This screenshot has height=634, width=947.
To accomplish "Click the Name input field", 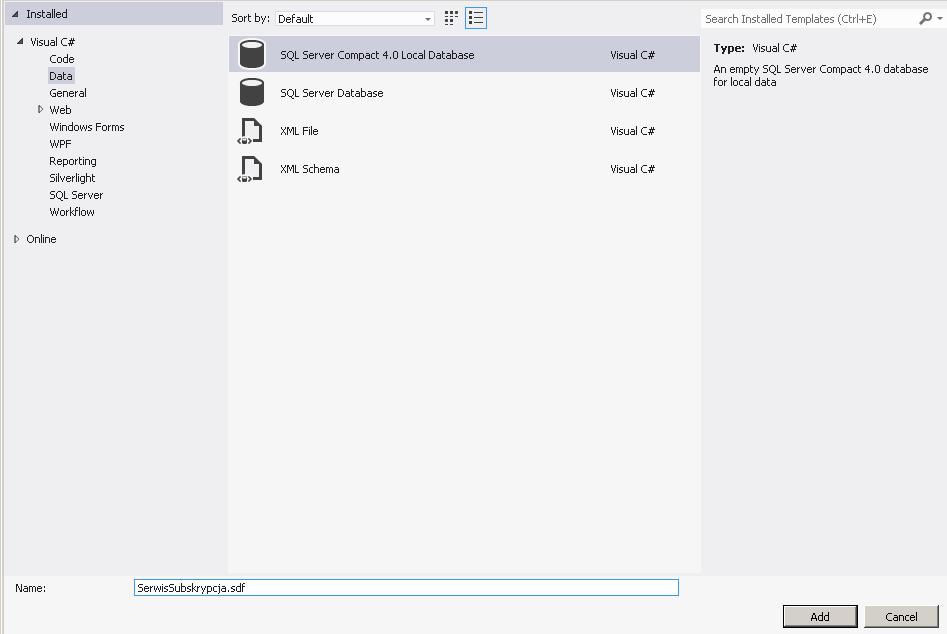I will pos(406,588).
